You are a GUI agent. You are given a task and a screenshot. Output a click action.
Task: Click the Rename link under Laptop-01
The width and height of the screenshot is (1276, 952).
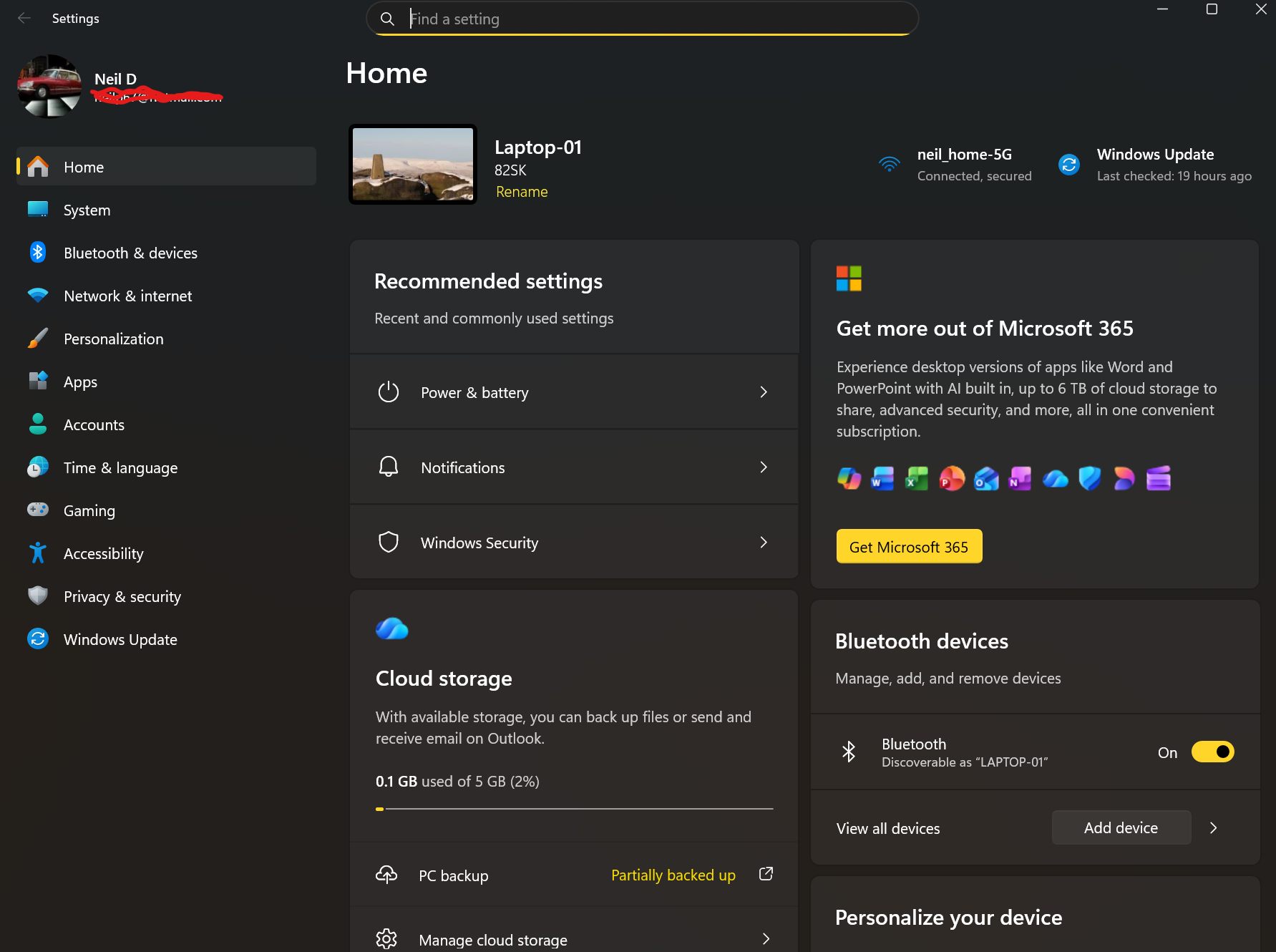[522, 192]
